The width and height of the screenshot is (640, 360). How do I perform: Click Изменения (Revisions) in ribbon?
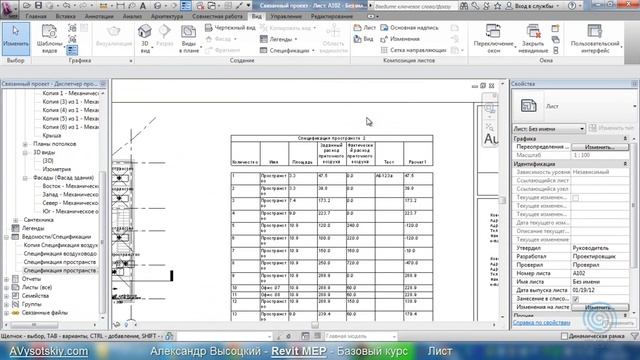coord(400,39)
